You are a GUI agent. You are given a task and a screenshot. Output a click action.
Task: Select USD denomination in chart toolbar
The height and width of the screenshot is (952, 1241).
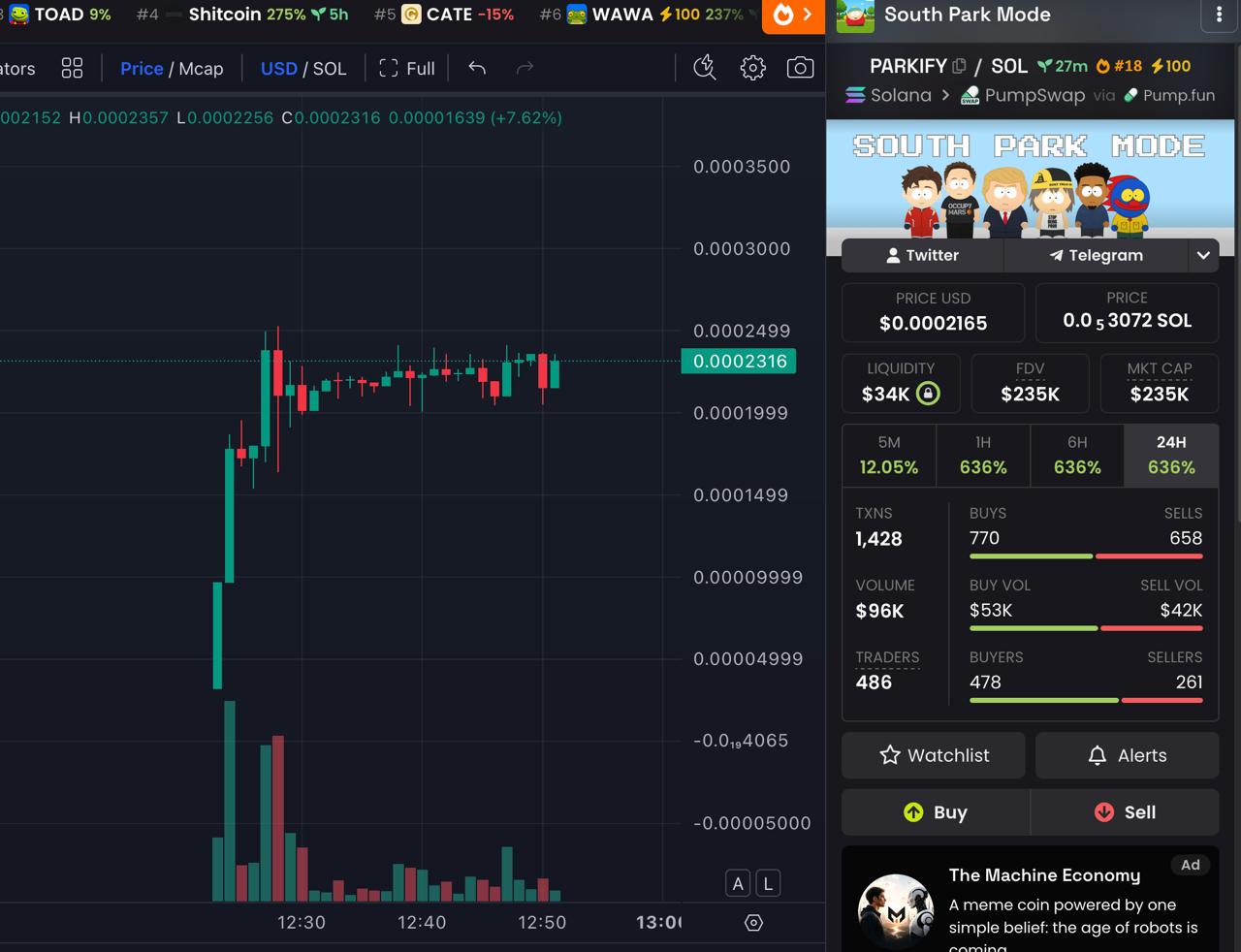pos(279,69)
